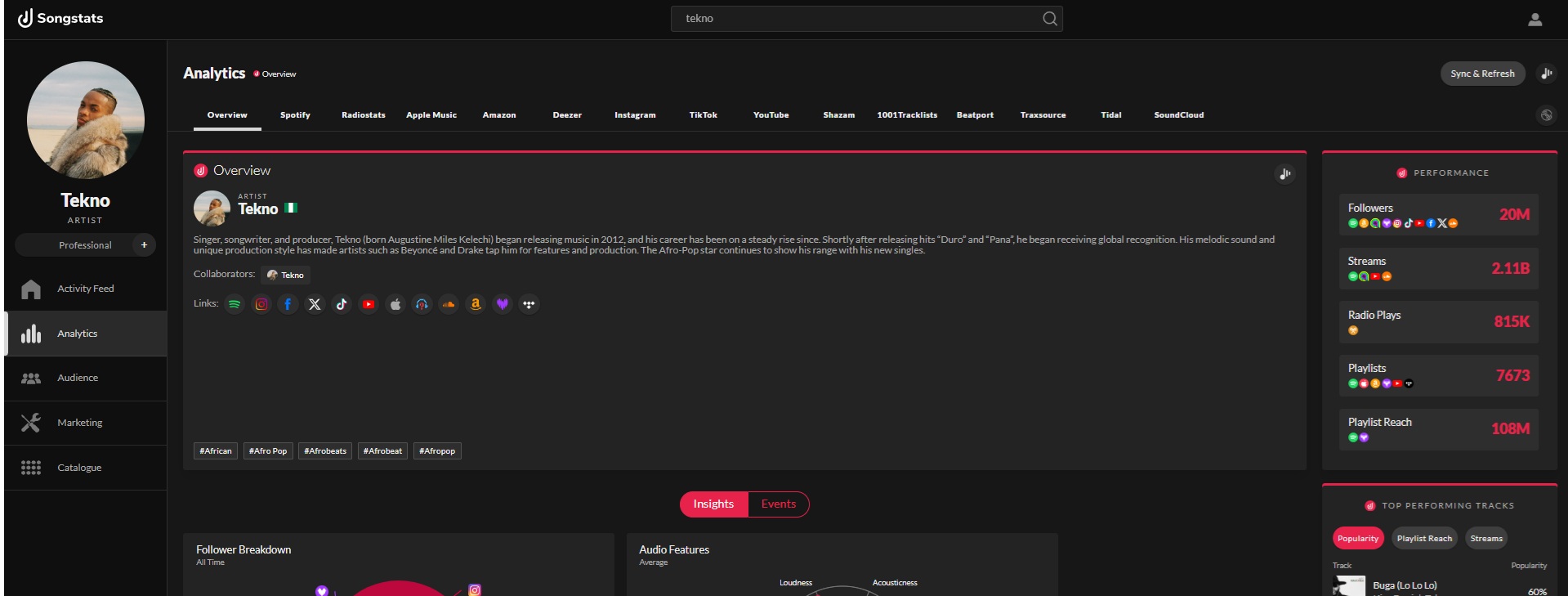Viewport: 1568px width, 596px height.
Task: Select the Amazon tab
Action: (499, 115)
